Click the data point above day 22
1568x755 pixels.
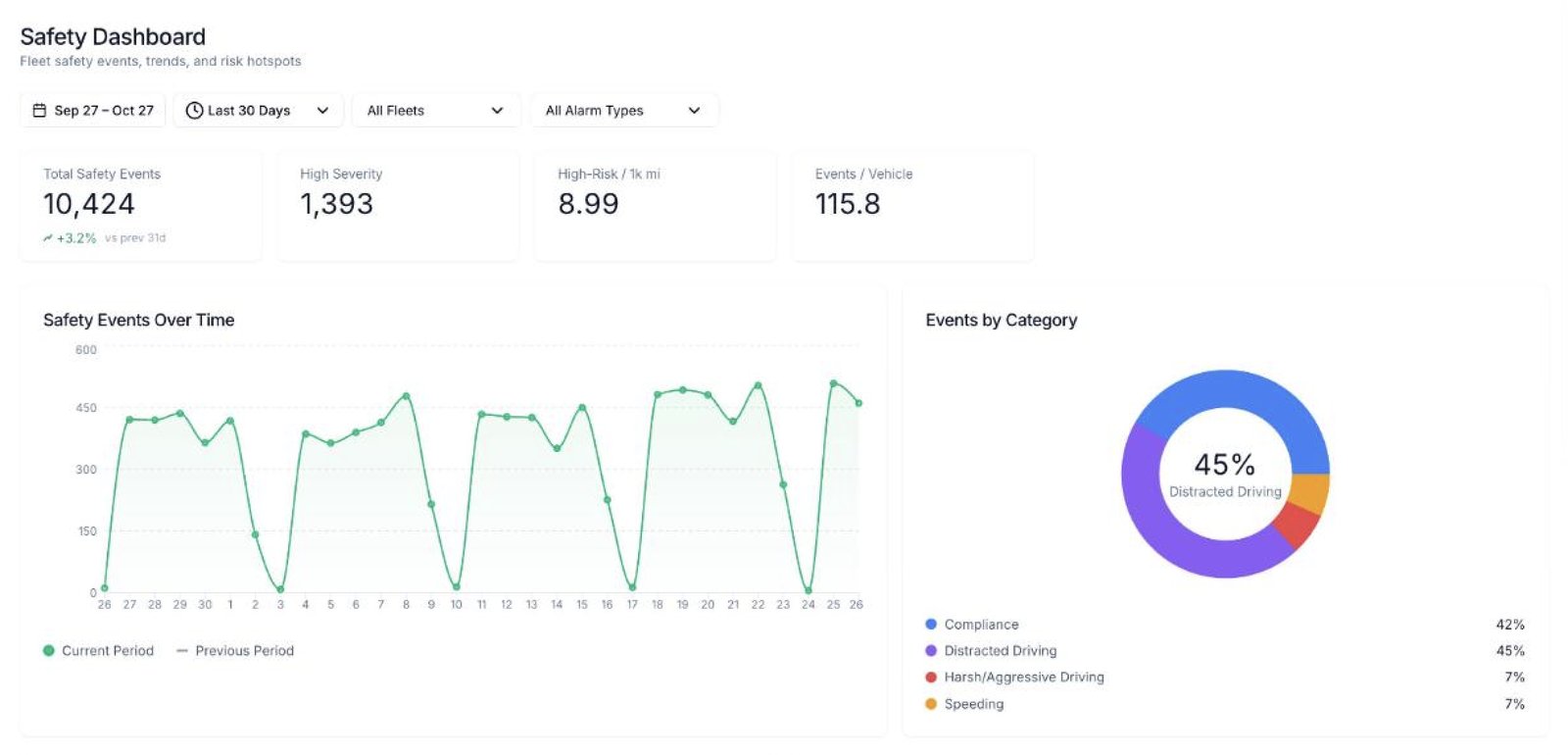coord(758,385)
